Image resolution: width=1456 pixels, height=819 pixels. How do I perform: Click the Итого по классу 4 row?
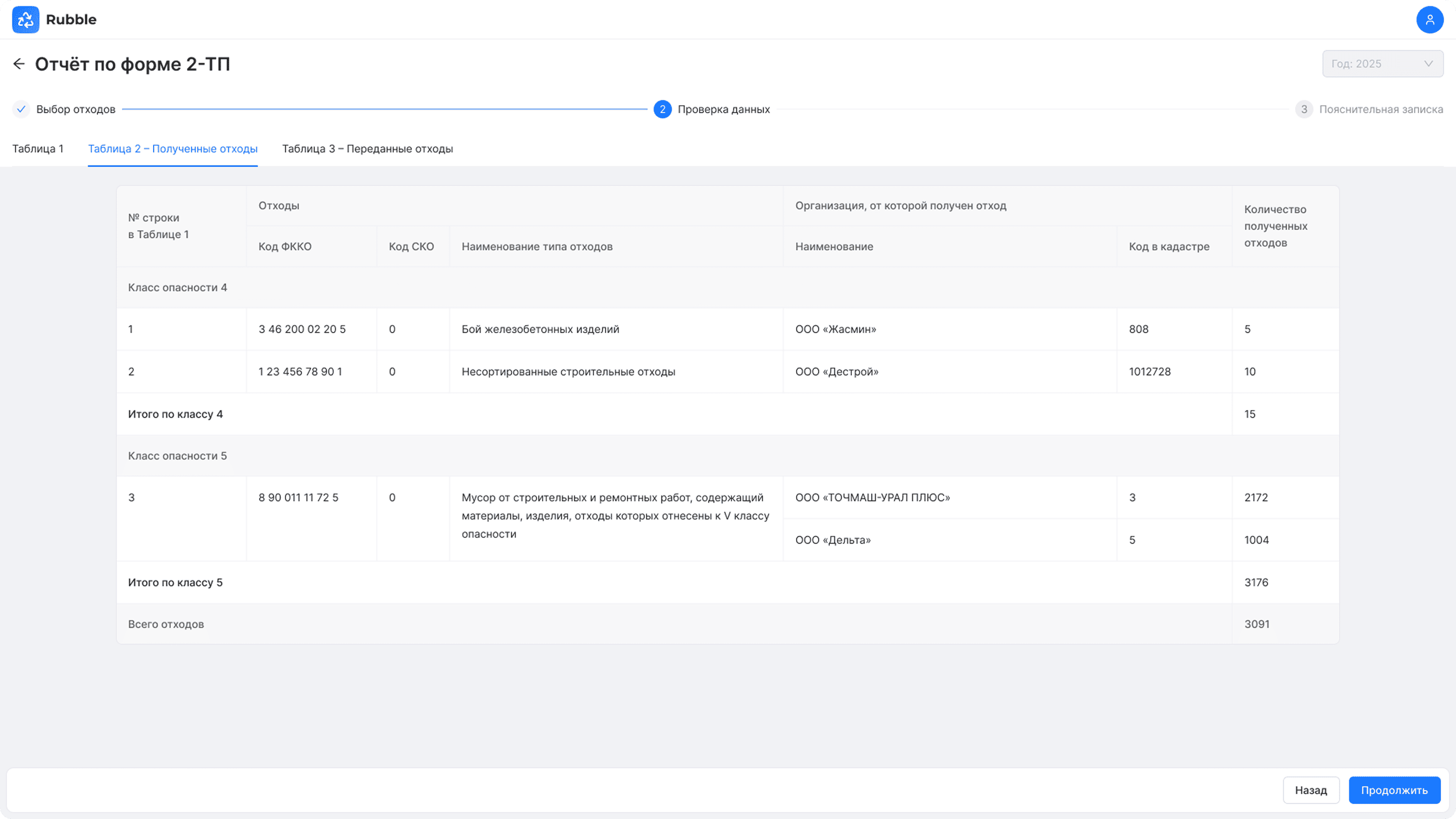[728, 414]
